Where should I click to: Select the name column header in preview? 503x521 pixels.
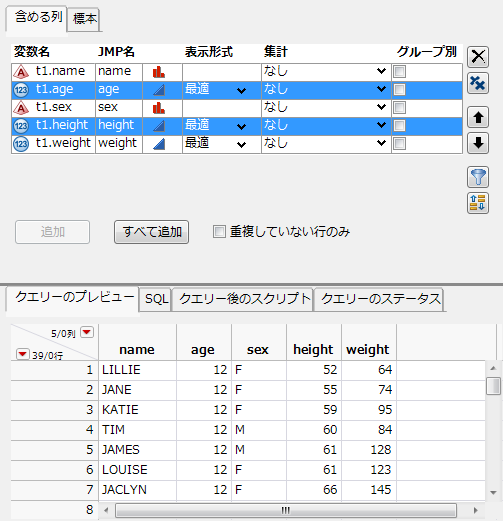137,343
